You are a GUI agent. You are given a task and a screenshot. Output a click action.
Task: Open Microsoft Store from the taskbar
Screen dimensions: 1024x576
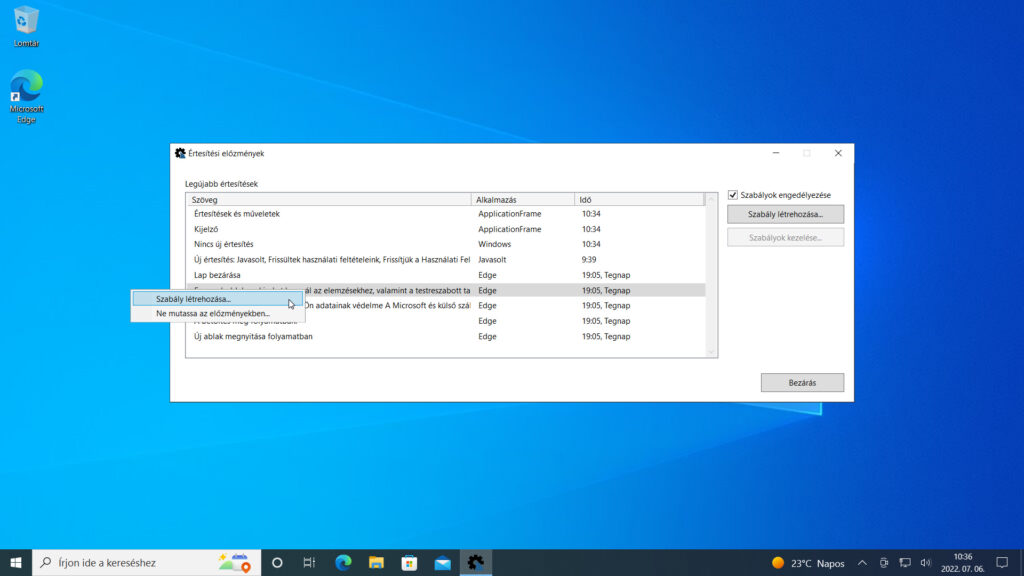[x=409, y=562]
